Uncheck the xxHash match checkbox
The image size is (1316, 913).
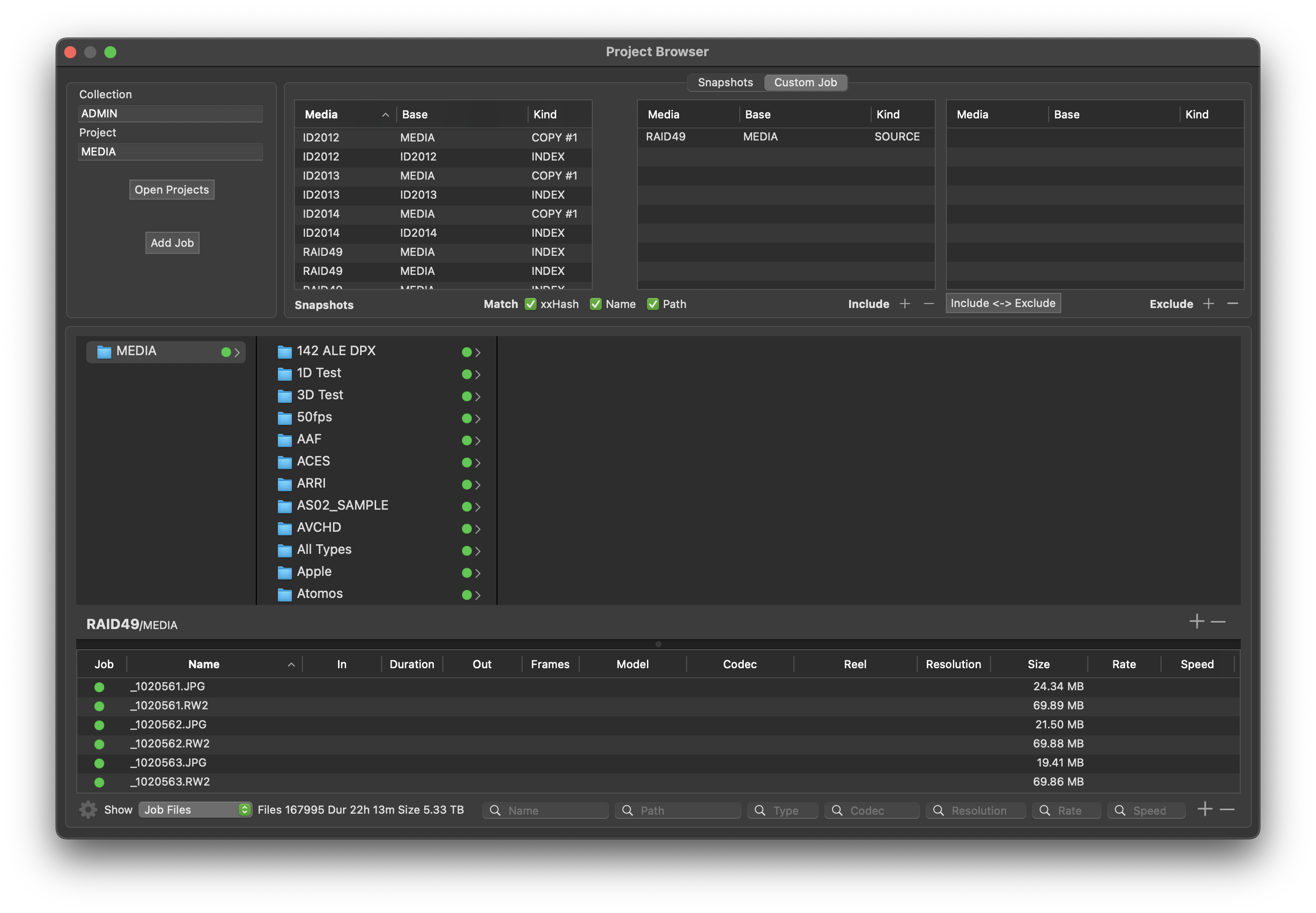point(531,304)
